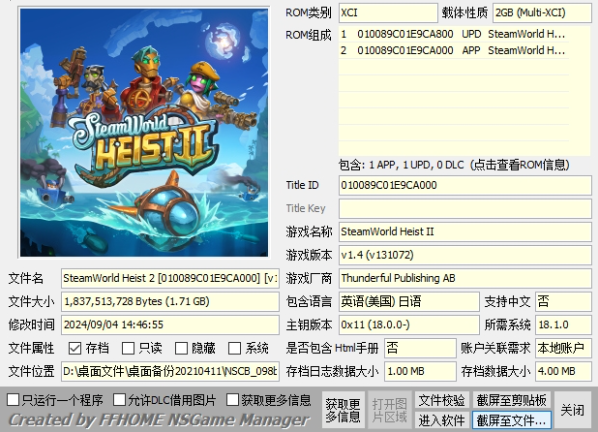Click the 文件位置 path field

click(170, 371)
